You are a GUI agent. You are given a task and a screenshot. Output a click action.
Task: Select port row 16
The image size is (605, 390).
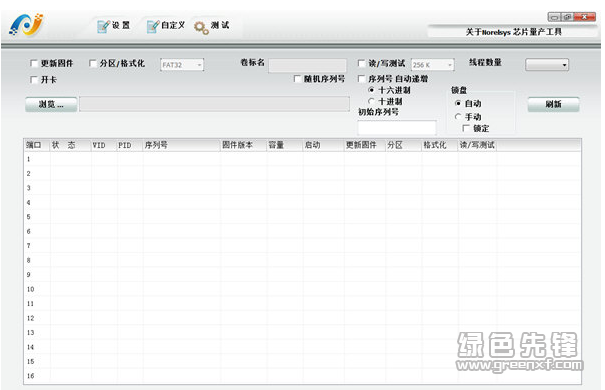pos(302,376)
